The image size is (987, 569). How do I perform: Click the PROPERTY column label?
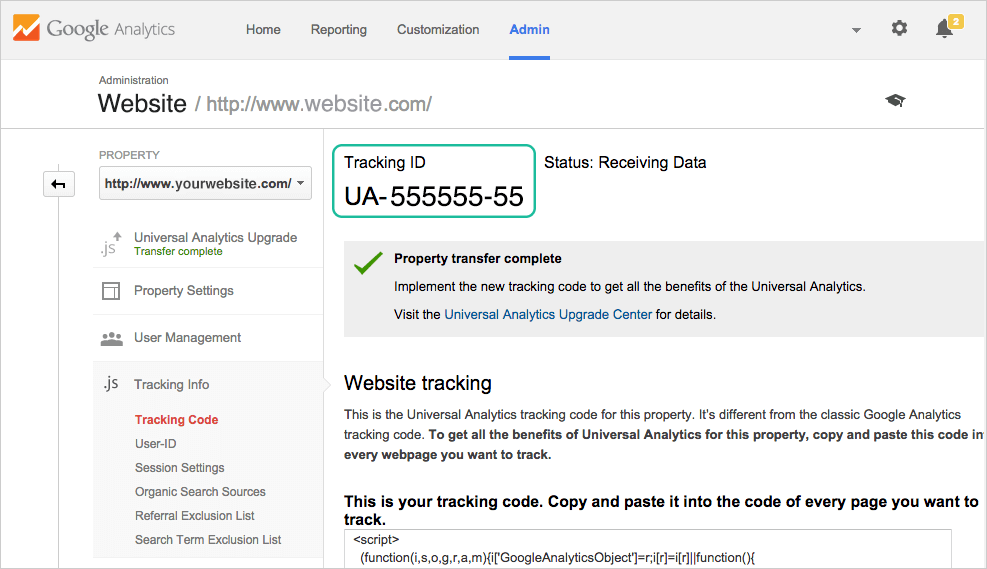129,155
